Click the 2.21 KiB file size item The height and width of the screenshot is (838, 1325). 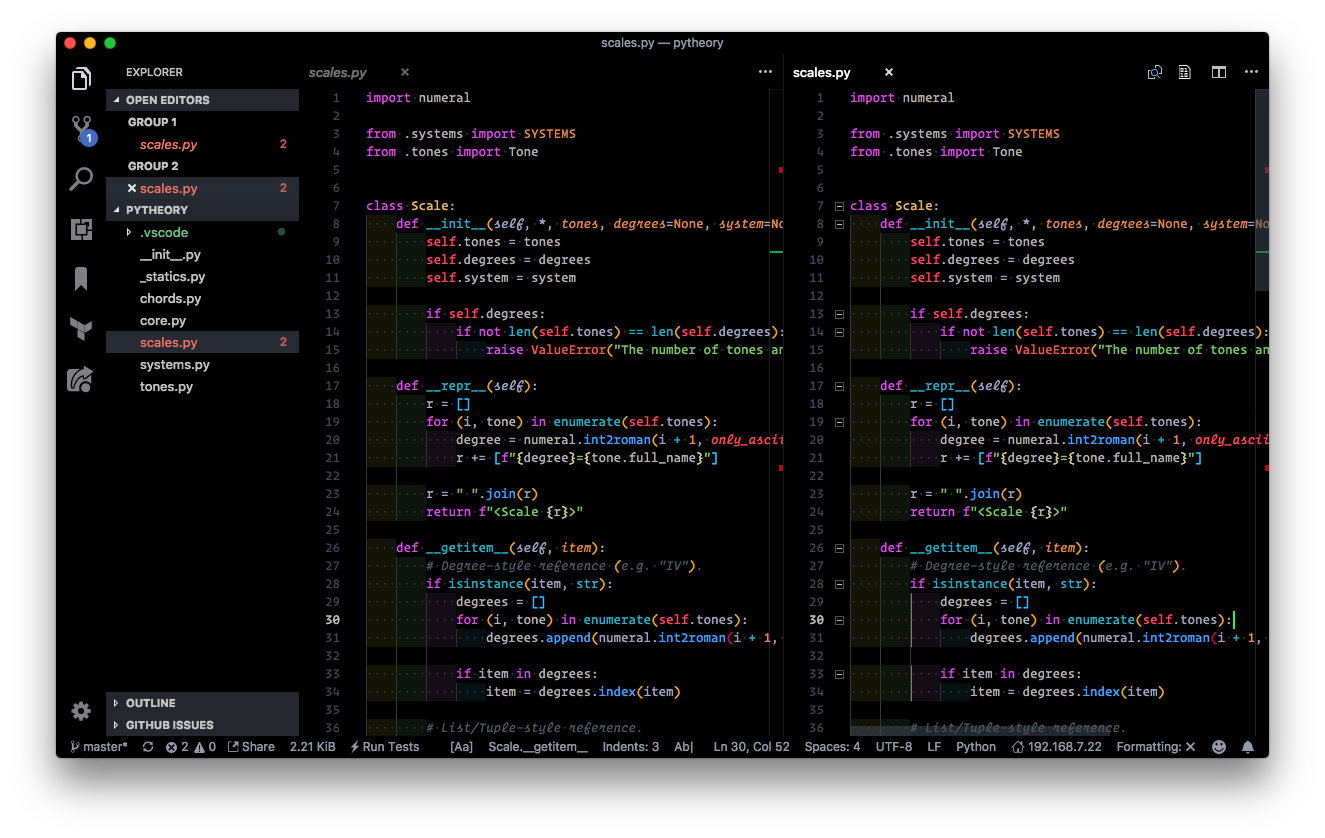(312, 747)
